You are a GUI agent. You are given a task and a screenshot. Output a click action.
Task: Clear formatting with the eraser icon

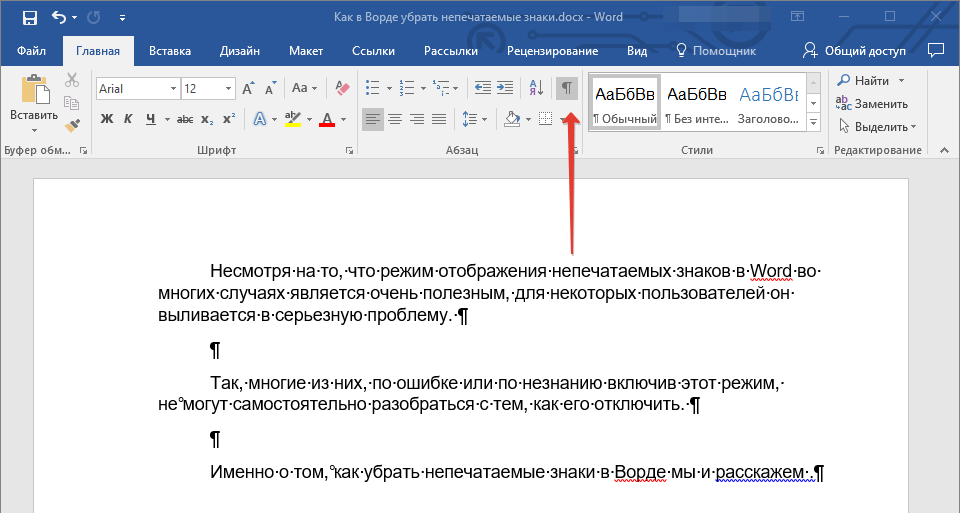click(x=344, y=88)
